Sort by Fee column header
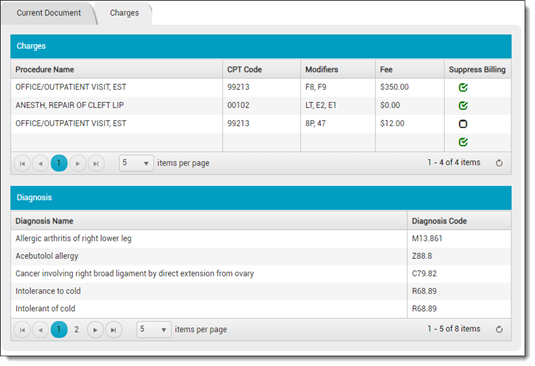Screen dimensions: 535x366 coord(410,70)
